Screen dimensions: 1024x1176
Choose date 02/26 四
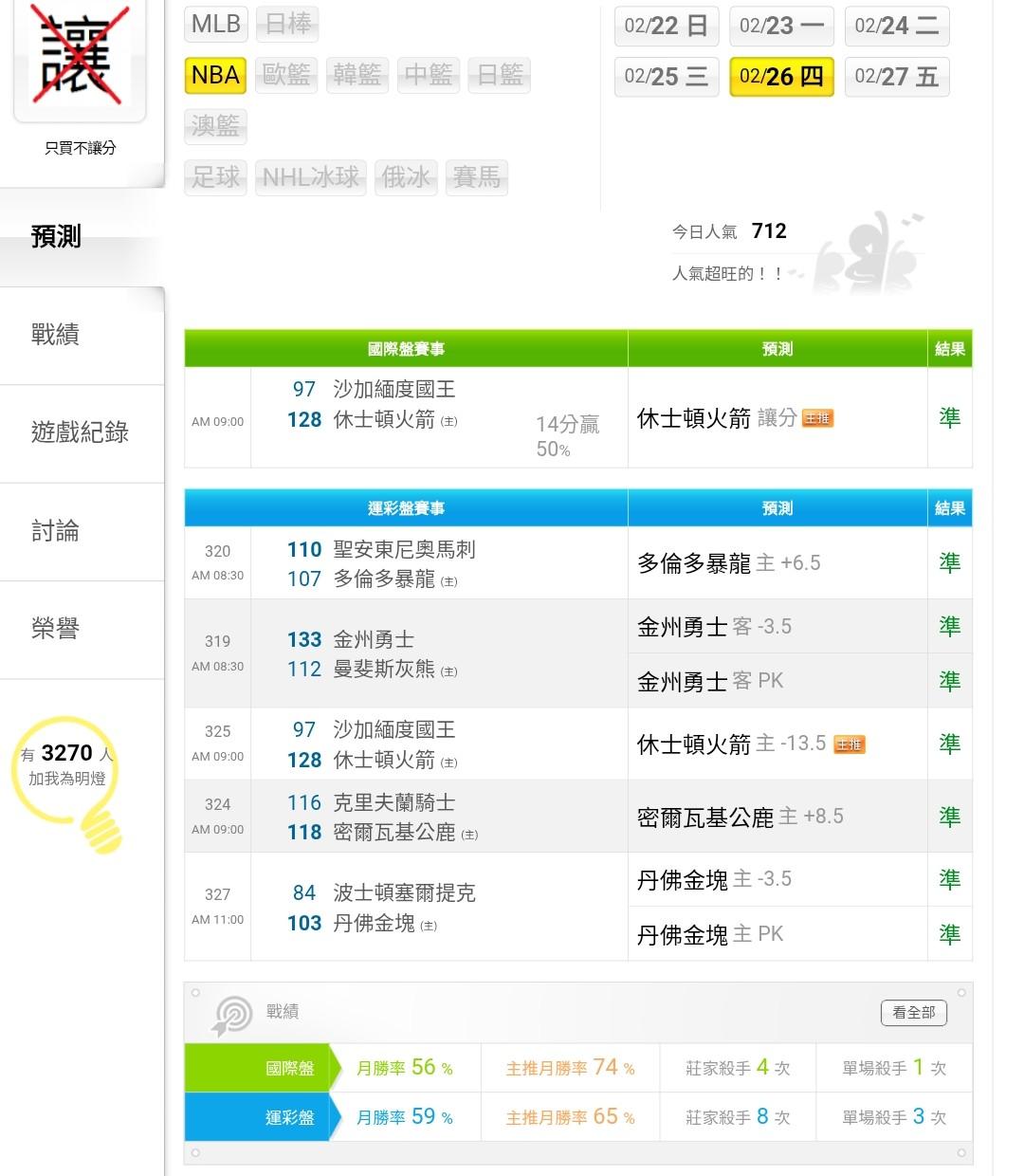point(782,77)
